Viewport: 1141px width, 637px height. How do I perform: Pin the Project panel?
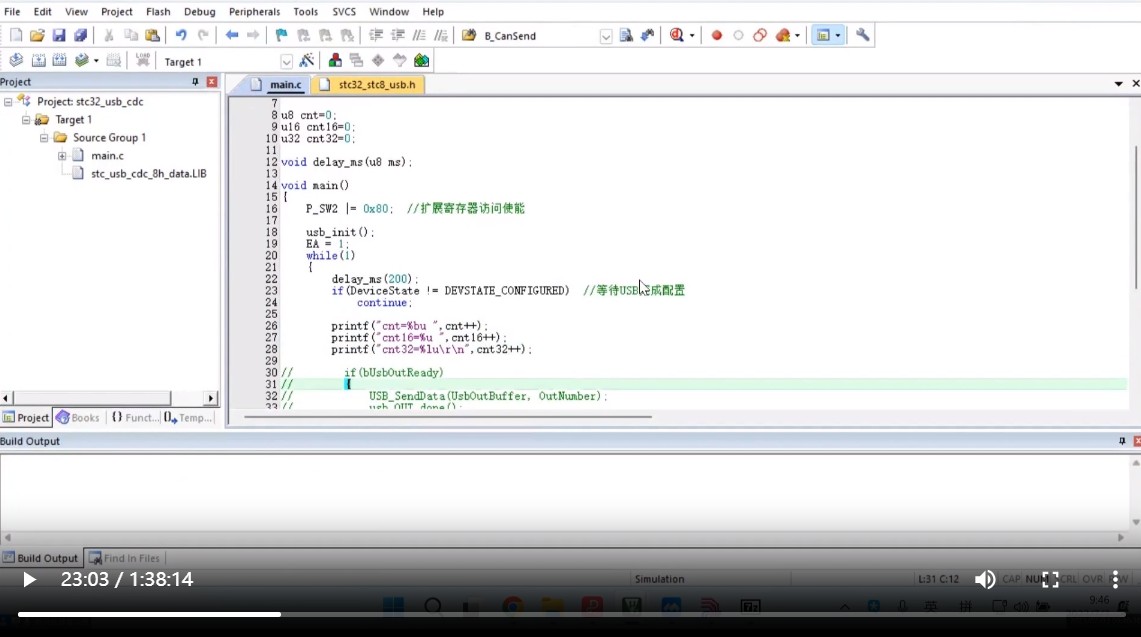click(195, 82)
